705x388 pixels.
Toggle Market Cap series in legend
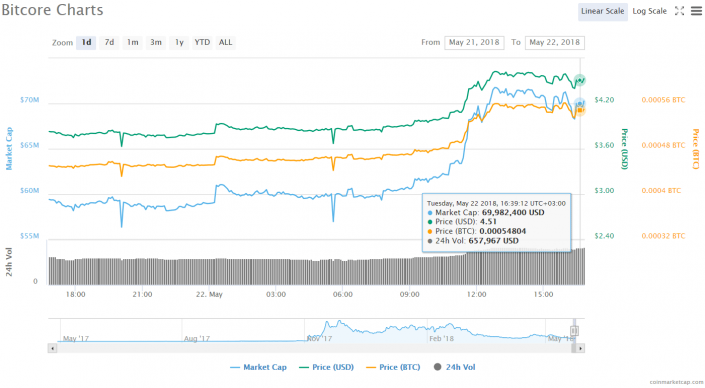[258, 367]
